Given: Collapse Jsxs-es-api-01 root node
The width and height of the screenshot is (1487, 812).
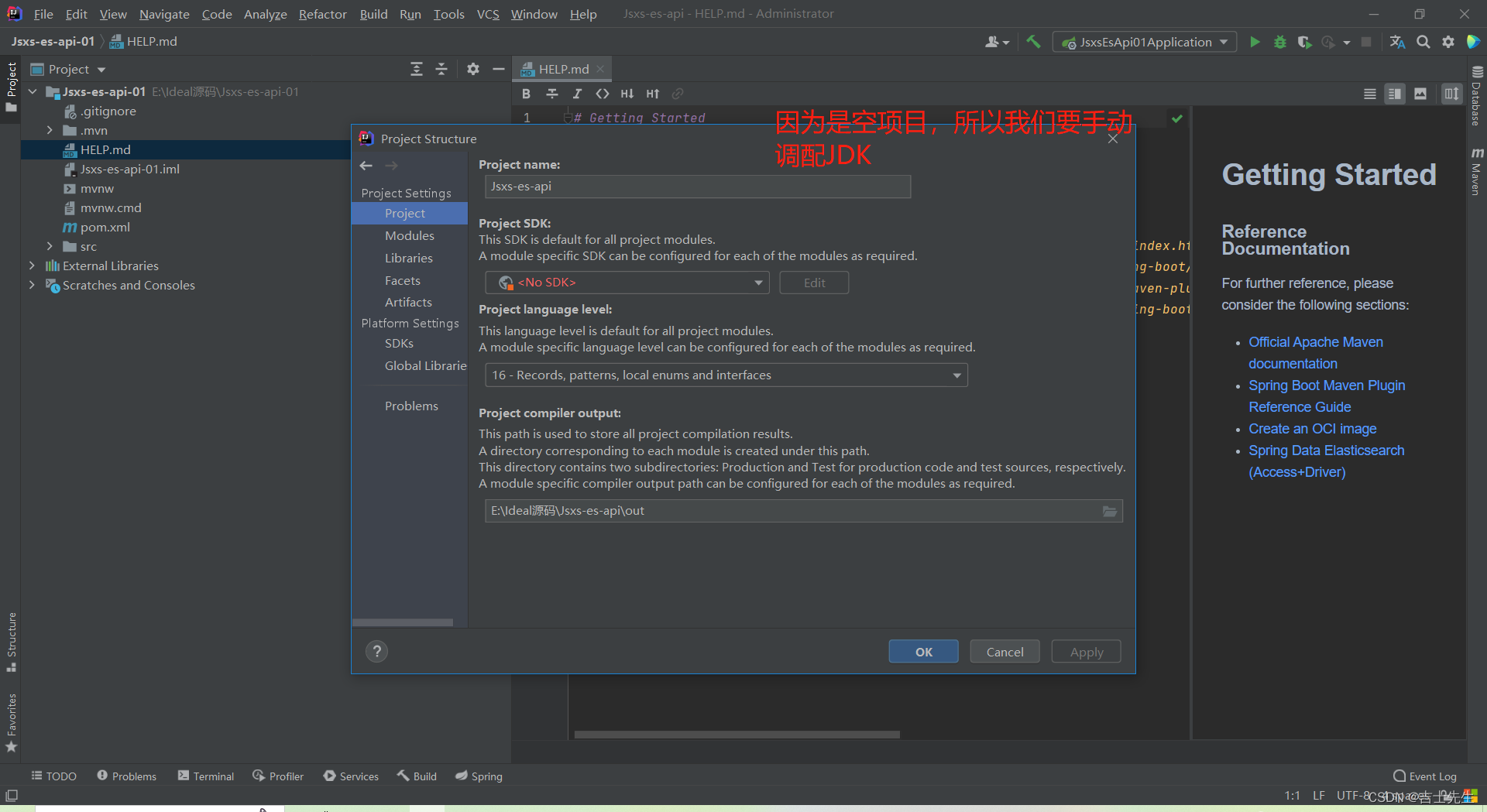Looking at the screenshot, I should tap(33, 91).
